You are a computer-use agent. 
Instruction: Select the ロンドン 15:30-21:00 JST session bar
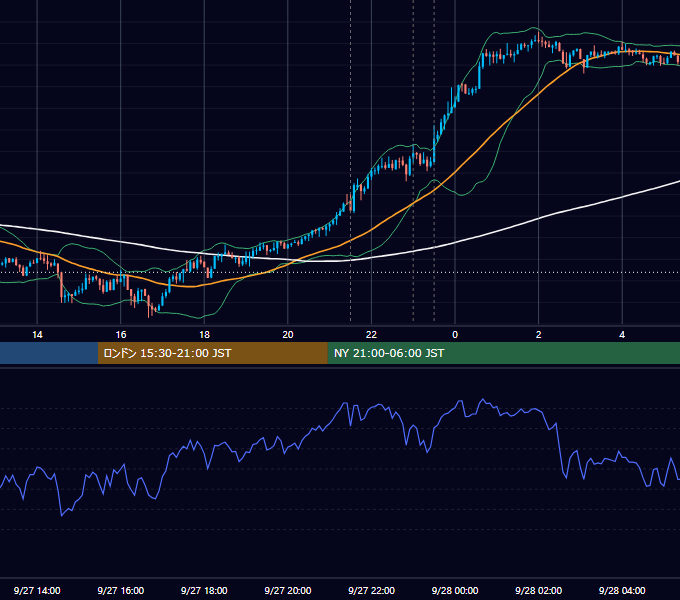[212, 353]
